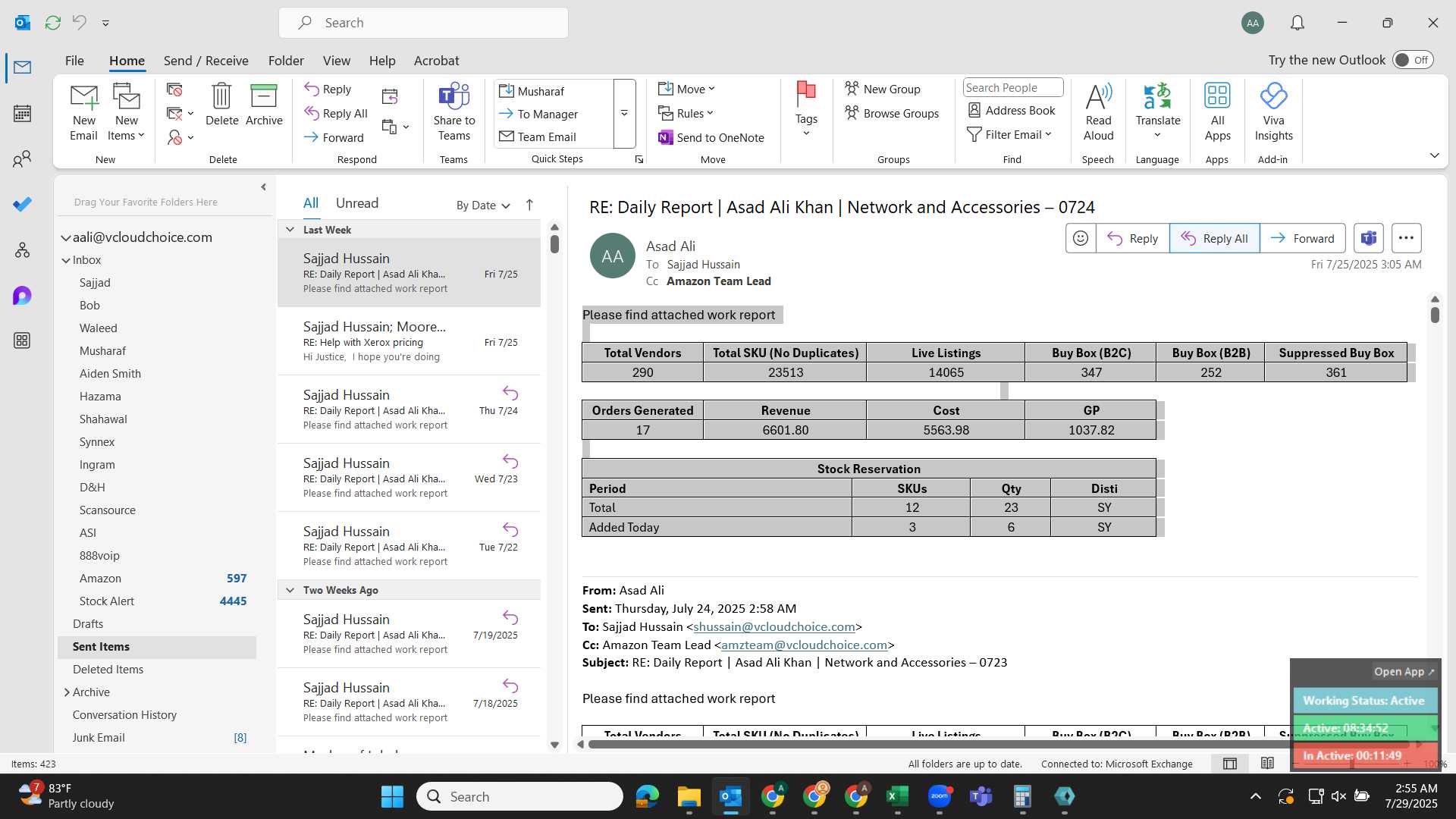The image size is (1456, 819).
Task: Expand the Archive folder
Action: [x=66, y=692]
